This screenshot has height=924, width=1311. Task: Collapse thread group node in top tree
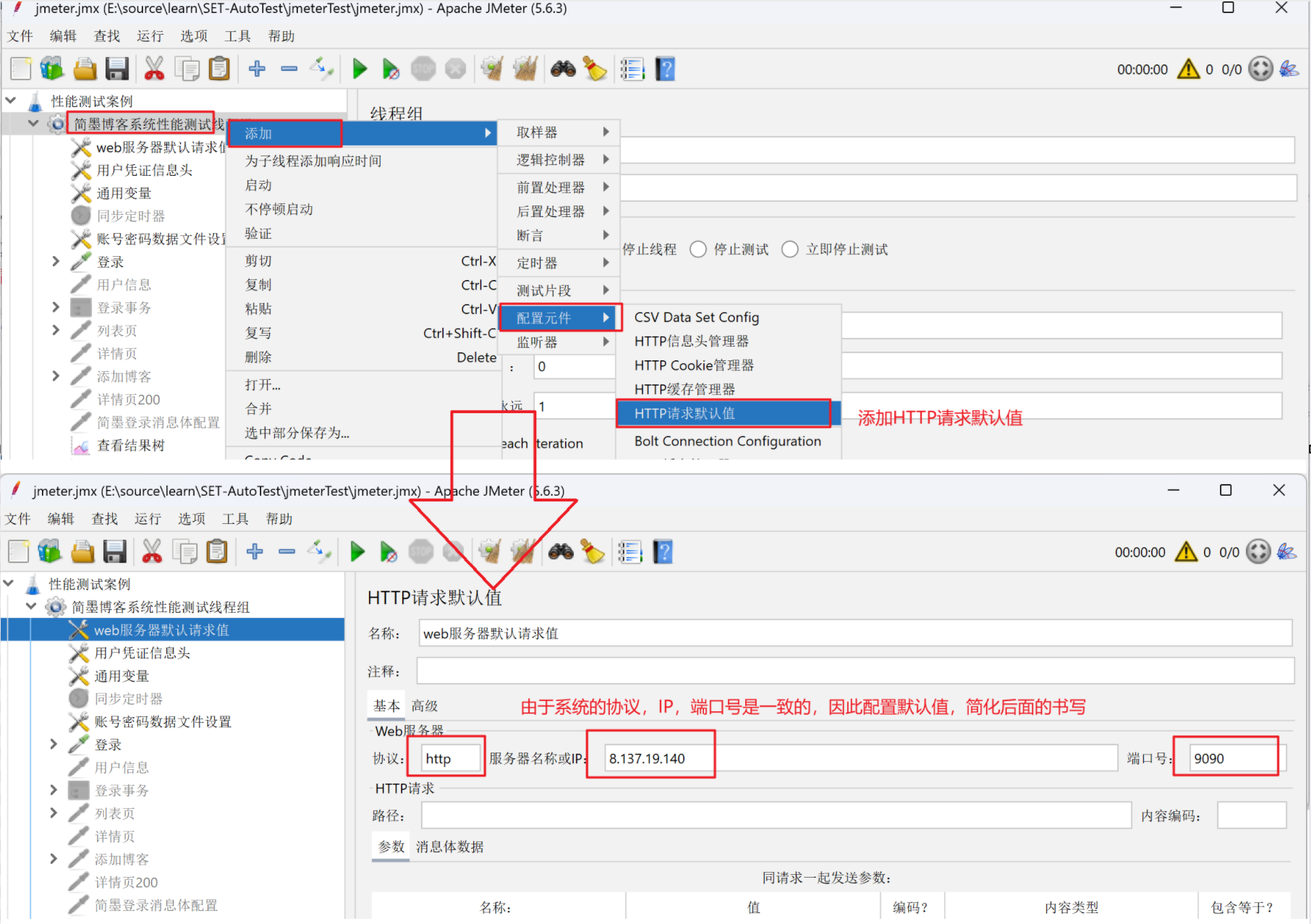pyautogui.click(x=33, y=123)
